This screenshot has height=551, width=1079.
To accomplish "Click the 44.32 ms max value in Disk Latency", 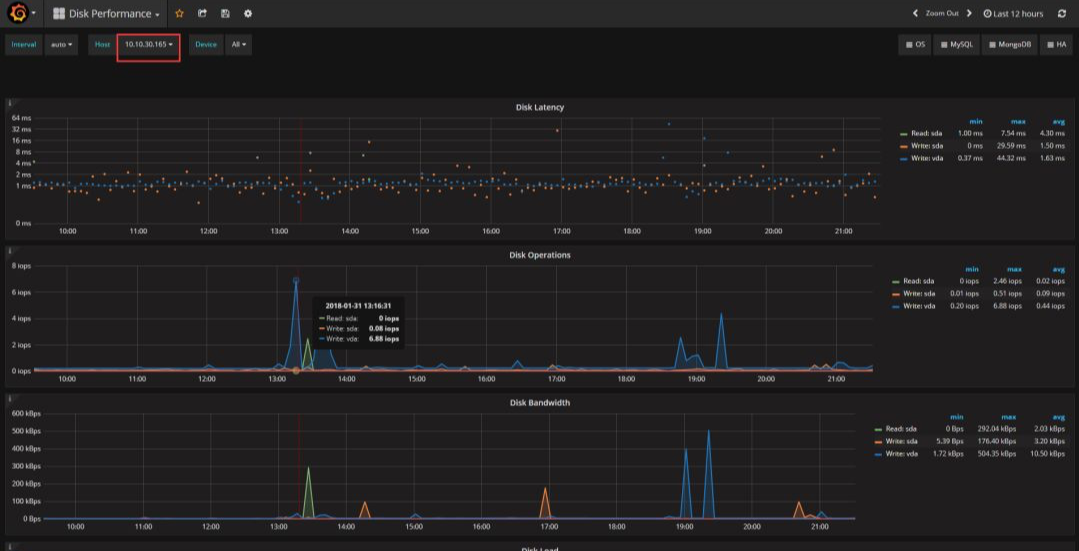I will [1014, 158].
